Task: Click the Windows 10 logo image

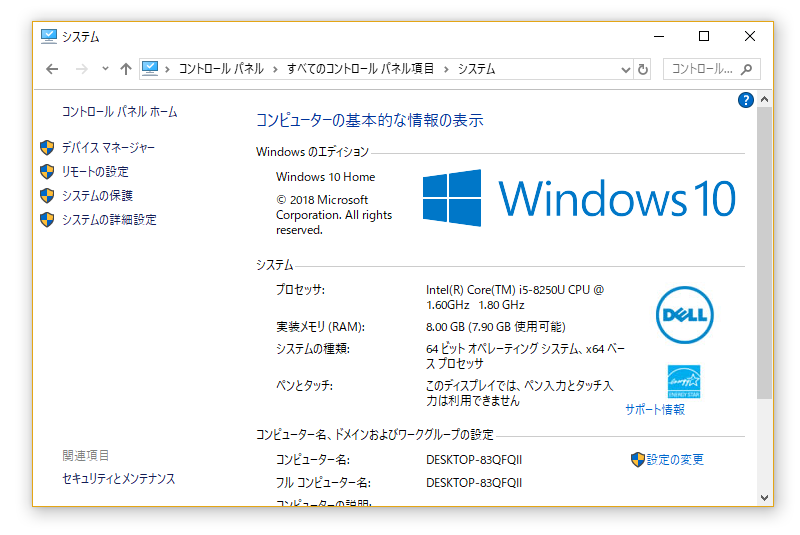Action: point(579,198)
